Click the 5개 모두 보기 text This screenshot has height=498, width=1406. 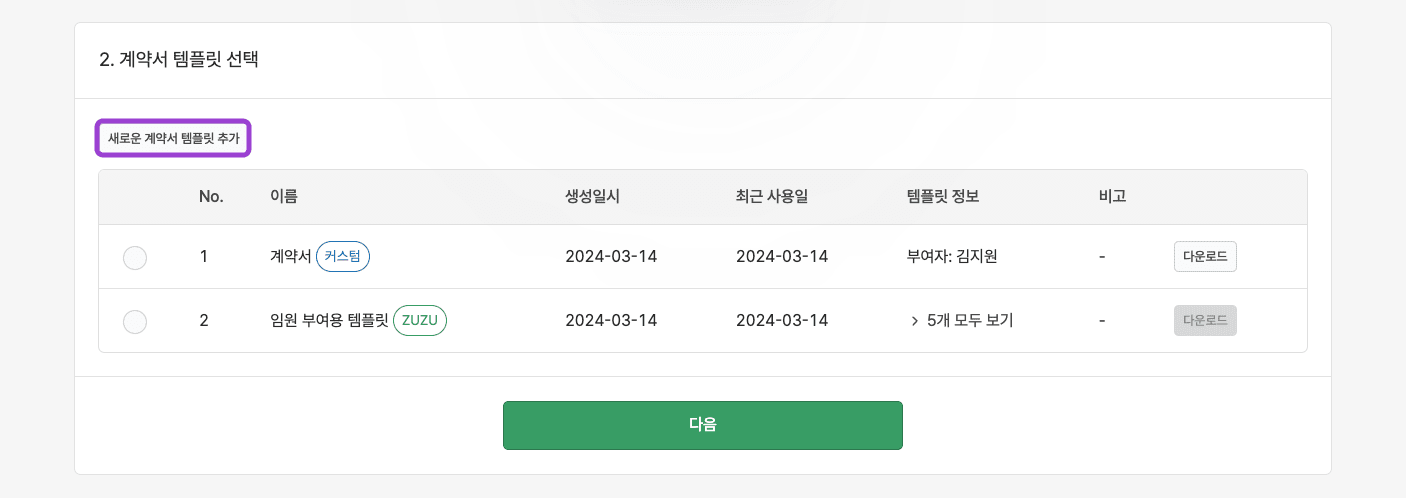point(970,321)
